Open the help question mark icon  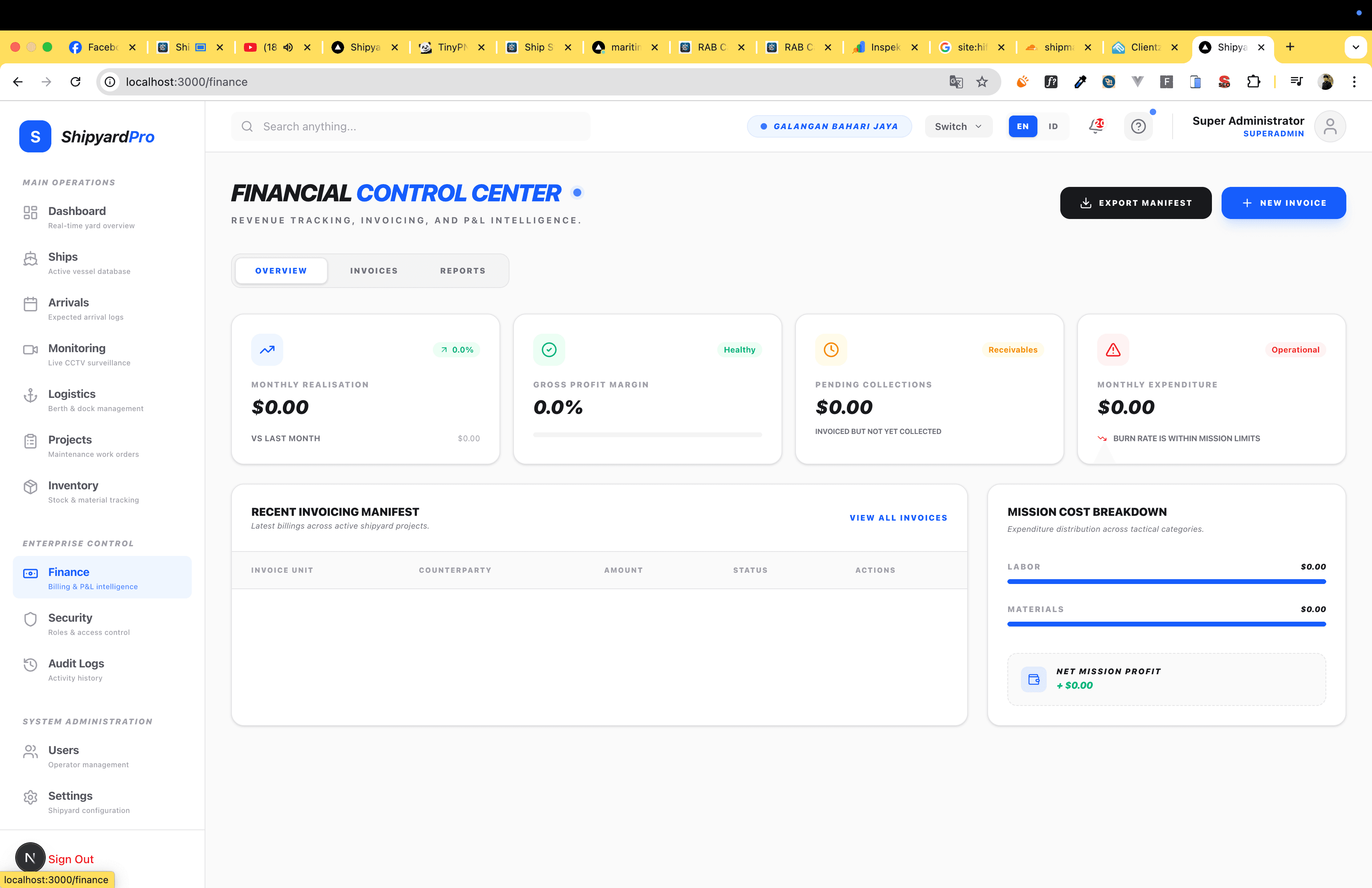(1138, 126)
